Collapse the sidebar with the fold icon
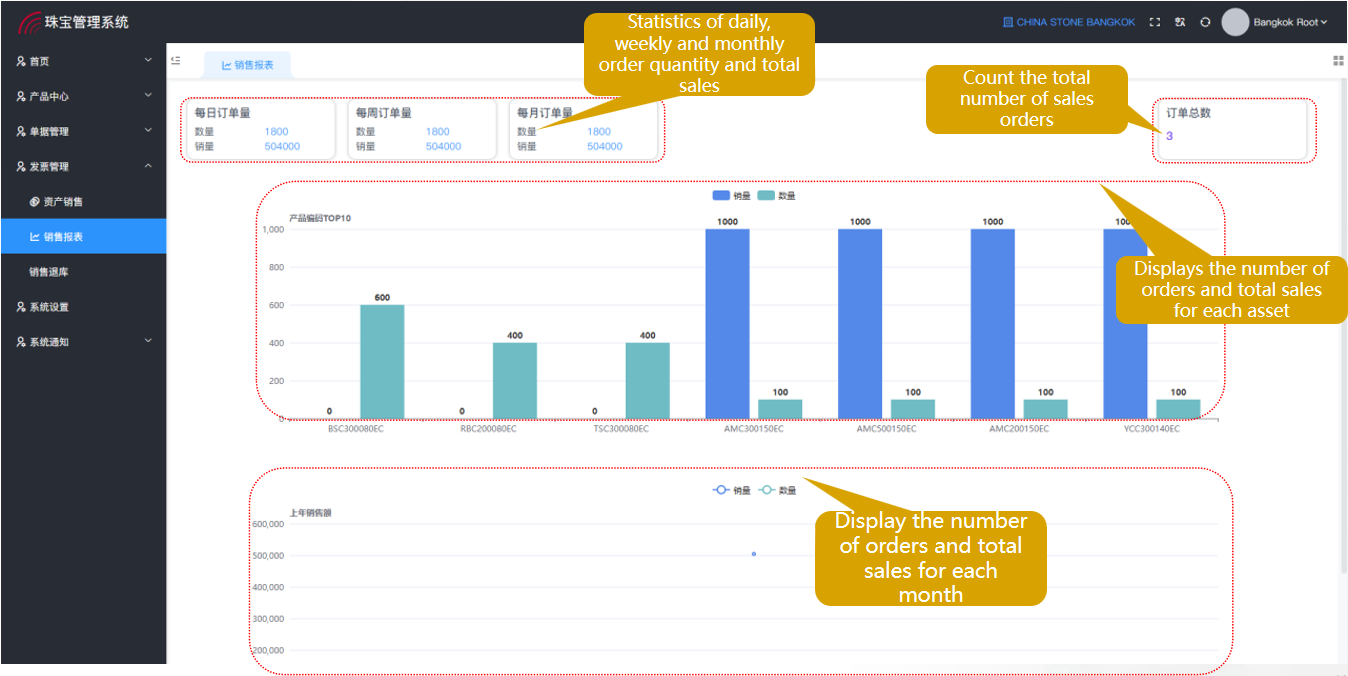The image size is (1348, 676). point(175,60)
